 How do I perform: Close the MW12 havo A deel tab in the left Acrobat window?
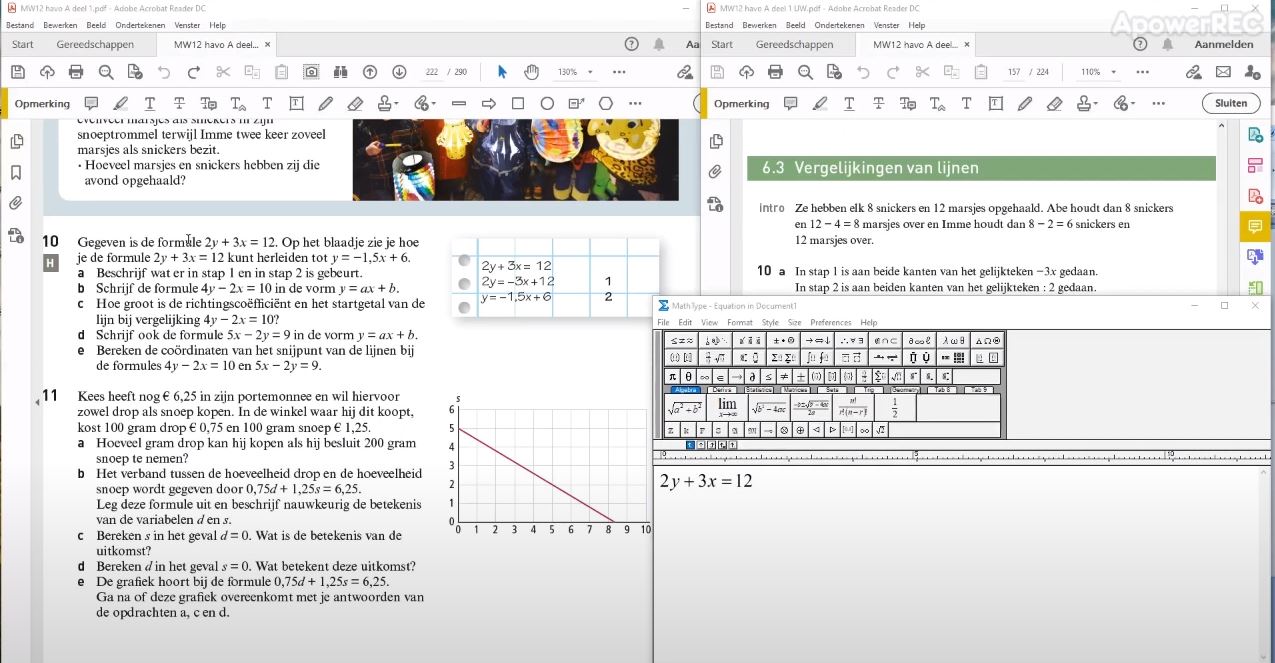(267, 44)
